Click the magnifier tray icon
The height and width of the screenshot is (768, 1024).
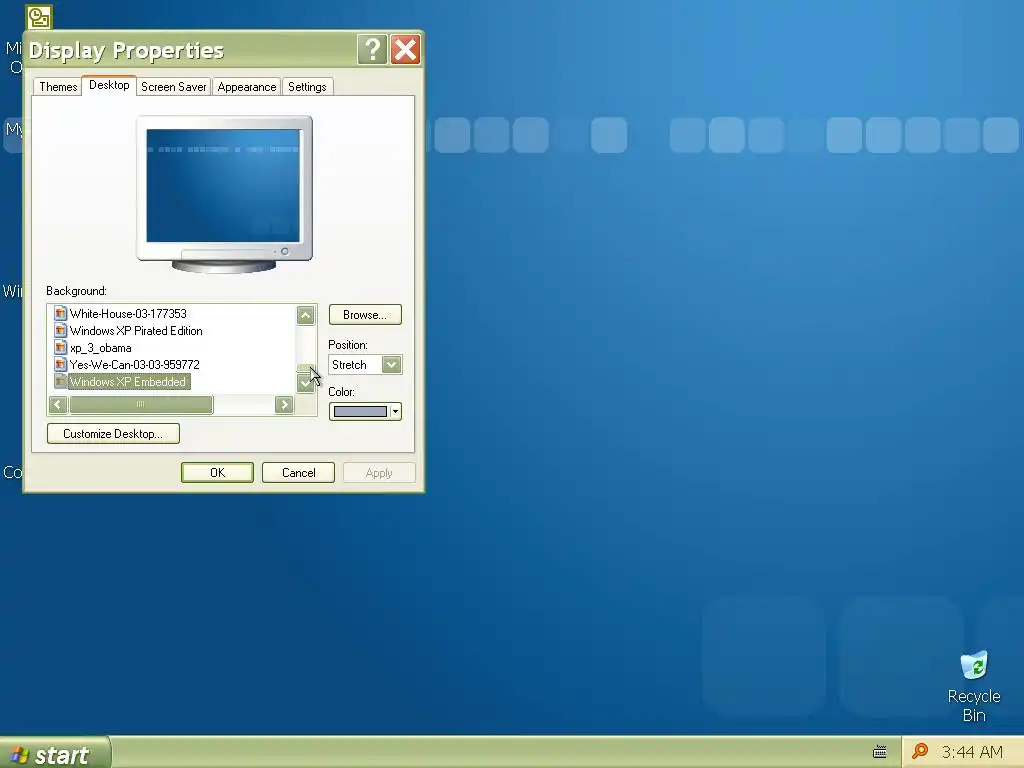920,751
